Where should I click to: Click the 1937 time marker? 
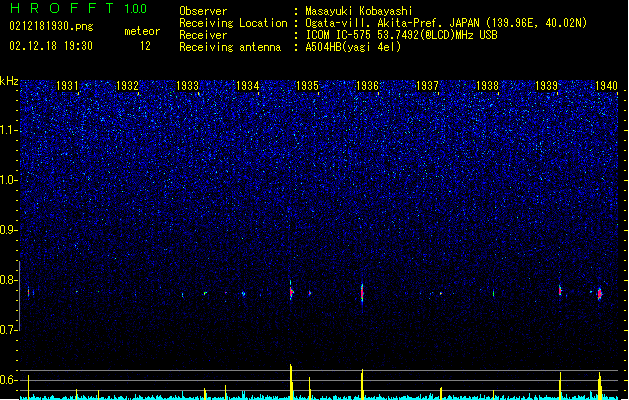[428, 85]
